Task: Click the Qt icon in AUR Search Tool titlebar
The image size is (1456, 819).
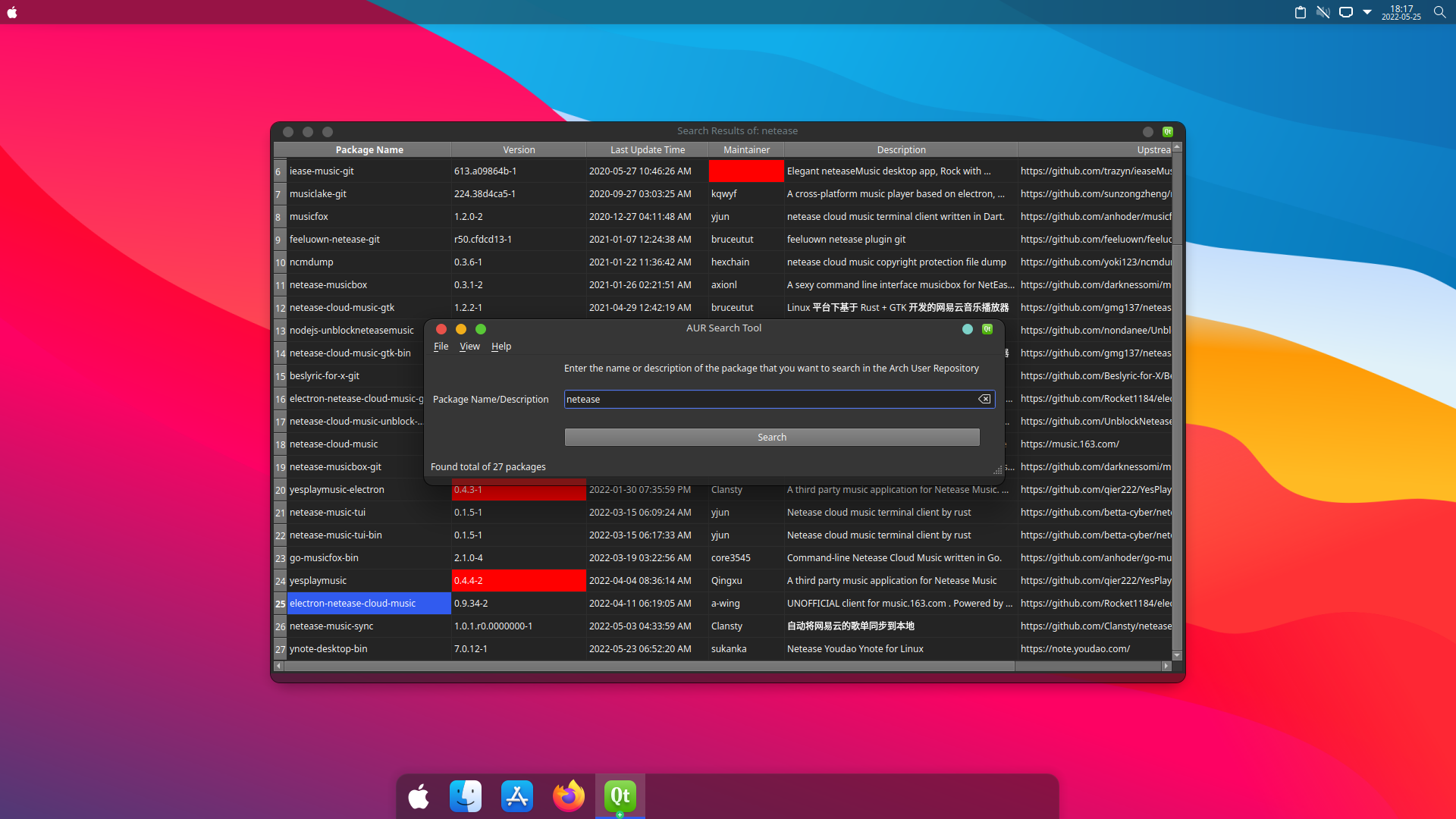Action: pyautogui.click(x=987, y=329)
